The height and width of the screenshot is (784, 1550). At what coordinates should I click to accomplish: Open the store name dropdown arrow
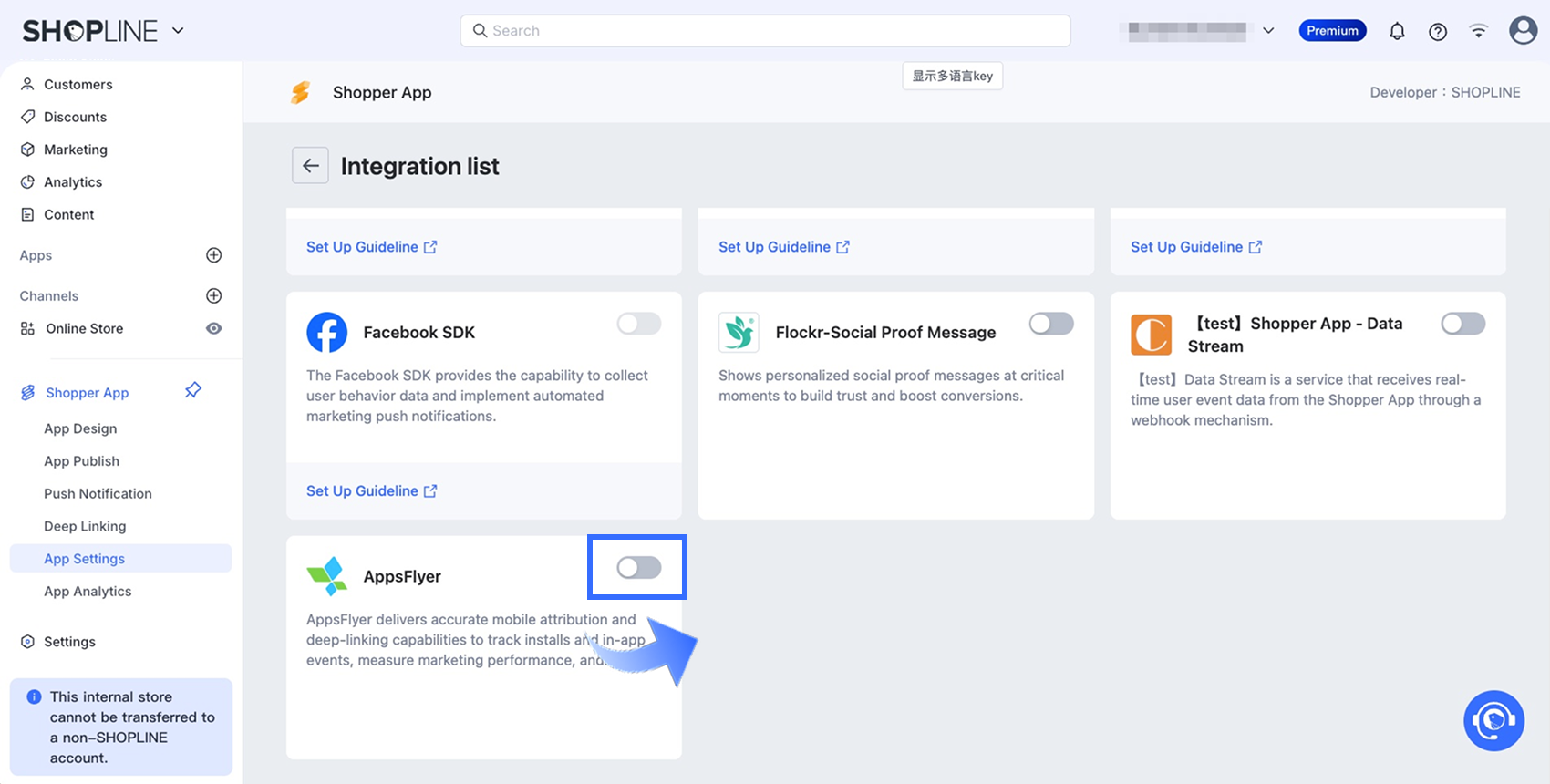[1268, 31]
